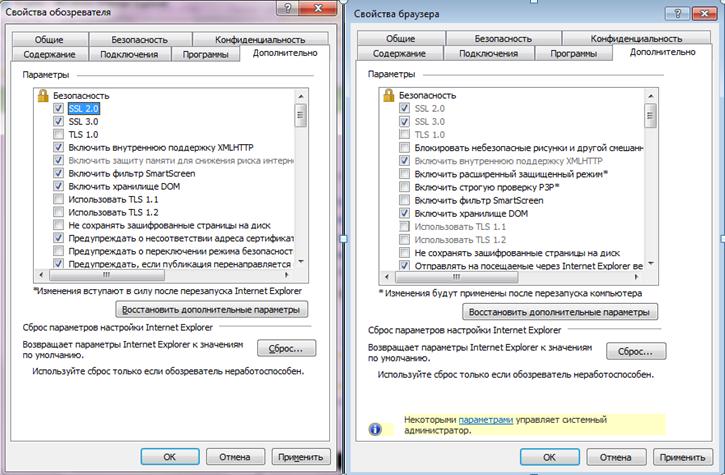Open Безопасность tab in Свойства обозревателя
This screenshot has height=475, width=725.
140,39
